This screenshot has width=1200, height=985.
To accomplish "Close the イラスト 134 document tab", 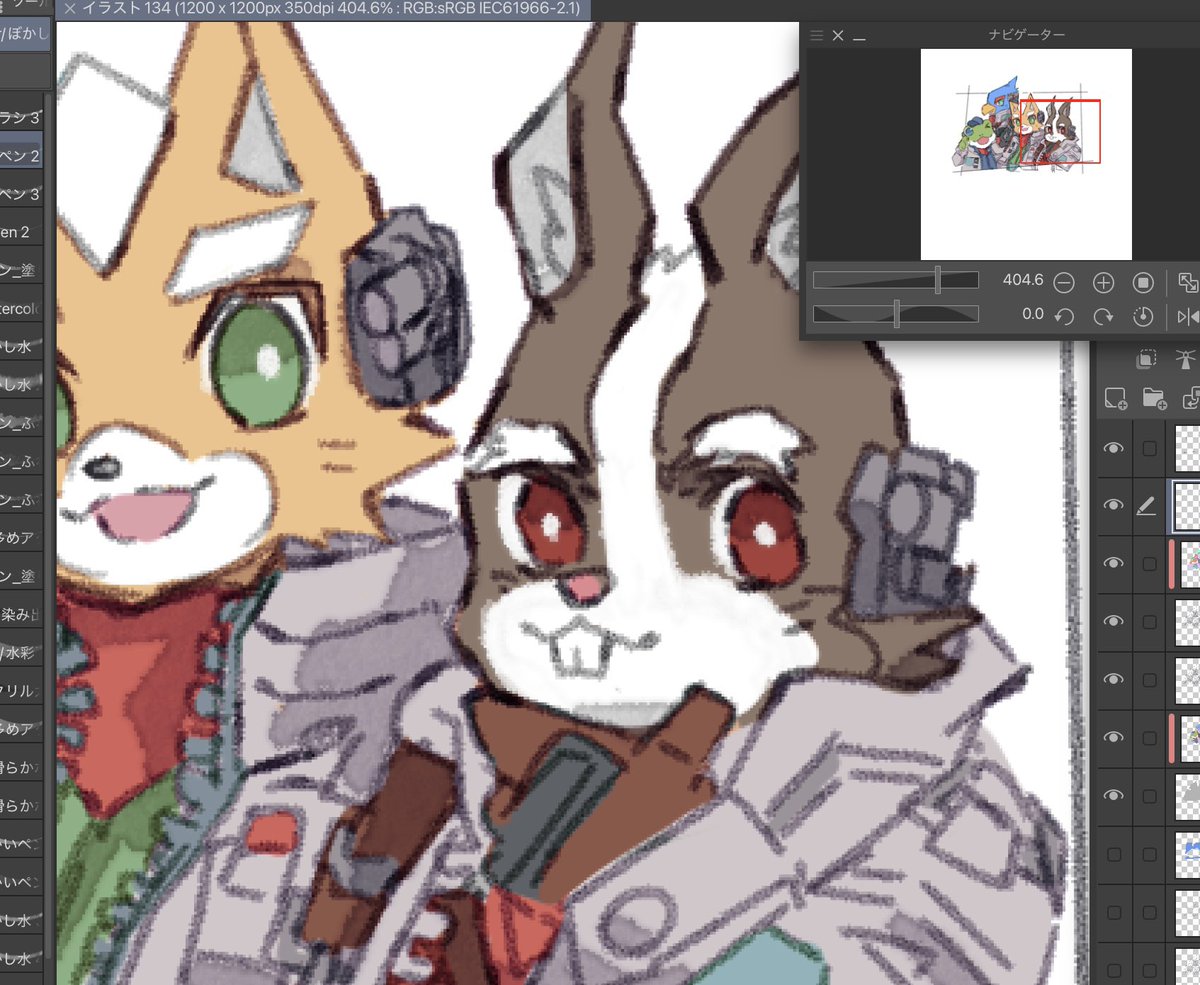I will [69, 9].
